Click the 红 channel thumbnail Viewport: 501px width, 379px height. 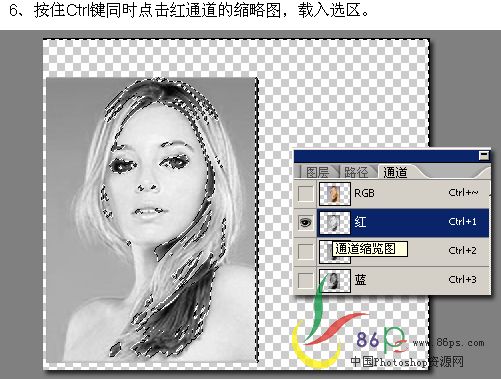335,222
